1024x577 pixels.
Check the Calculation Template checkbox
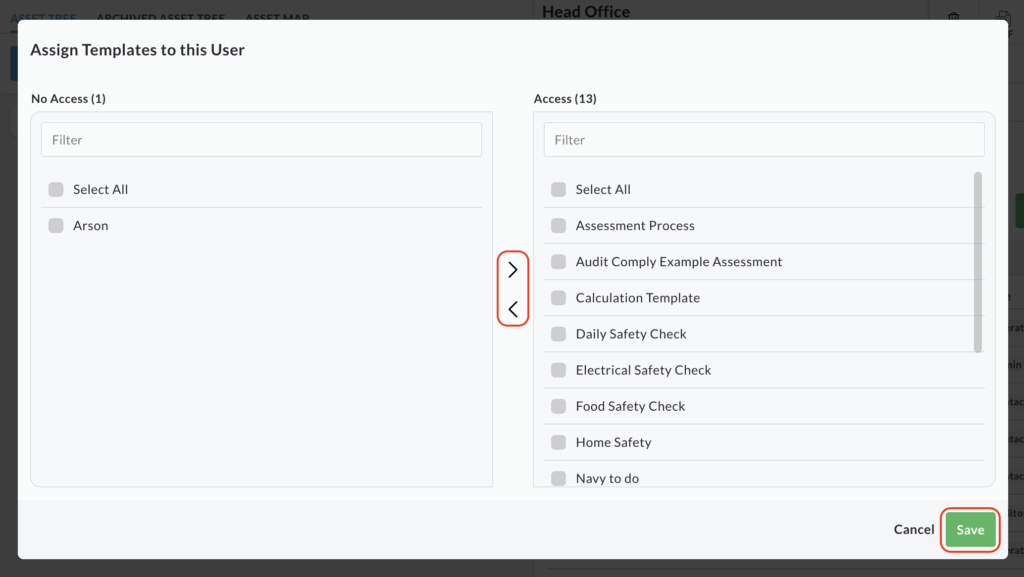tap(558, 298)
